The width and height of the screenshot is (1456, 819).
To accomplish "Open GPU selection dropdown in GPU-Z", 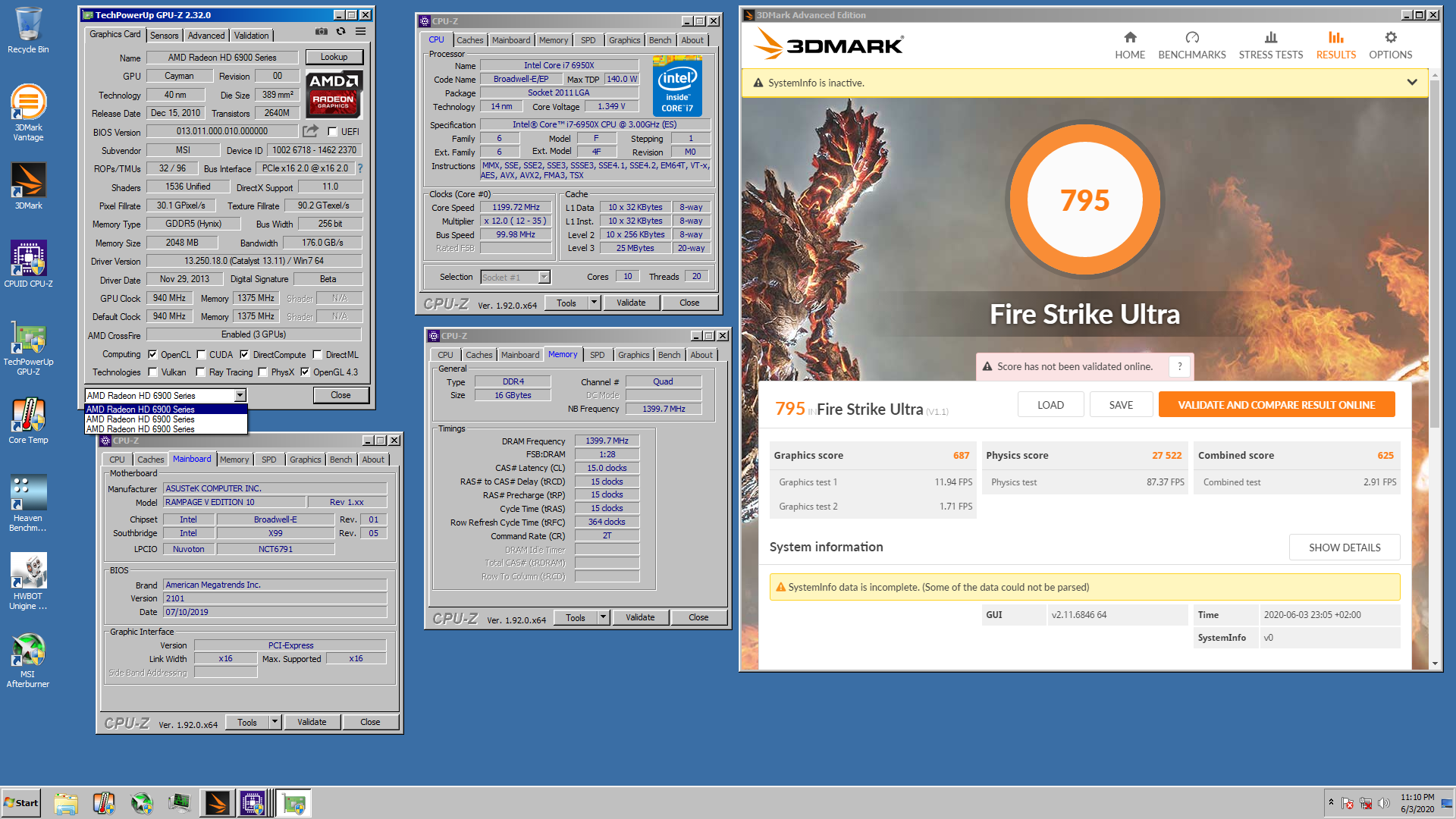I will [240, 395].
